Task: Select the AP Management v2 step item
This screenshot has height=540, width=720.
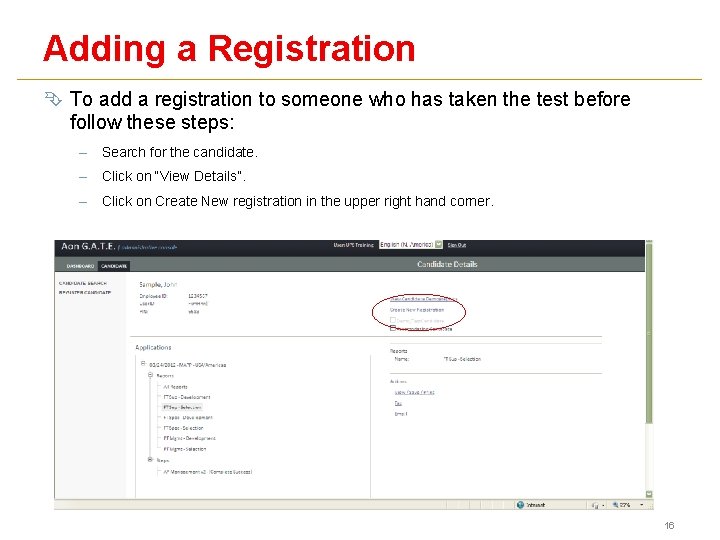Action: pyautogui.click(x=208, y=472)
